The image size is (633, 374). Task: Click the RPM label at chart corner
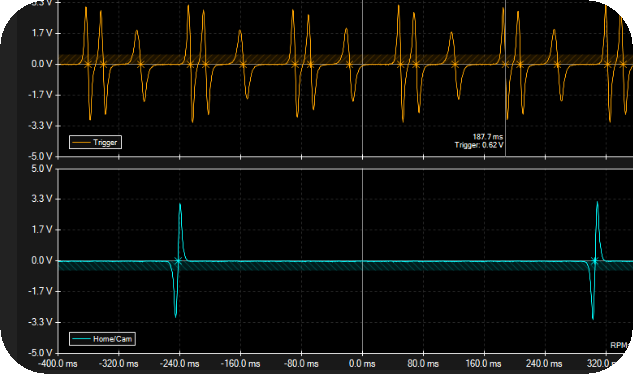[x=619, y=345]
